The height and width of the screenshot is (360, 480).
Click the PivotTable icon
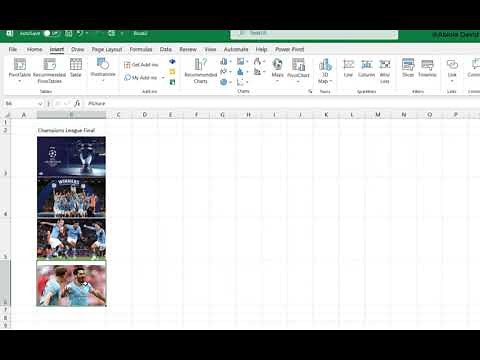click(20, 64)
